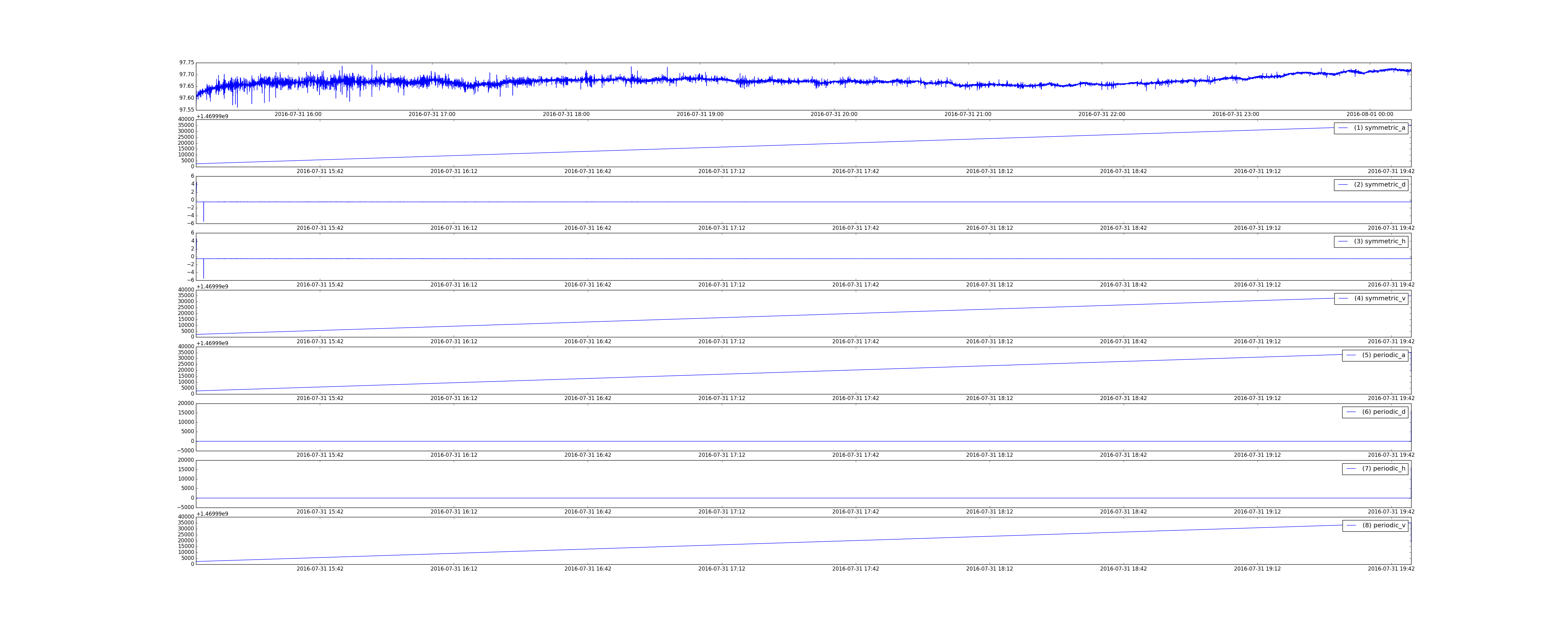
Task: Click the 2016-07-31 19:00 tick label
Action: coord(700,114)
